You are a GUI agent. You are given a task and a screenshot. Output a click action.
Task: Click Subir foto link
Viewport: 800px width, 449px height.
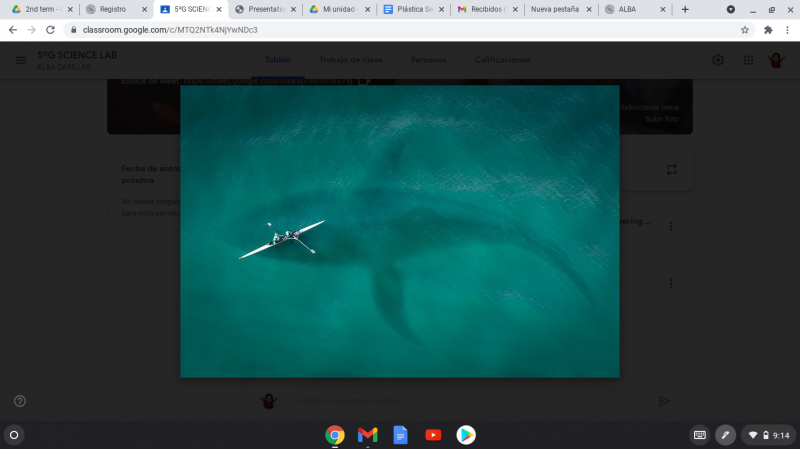click(x=662, y=119)
